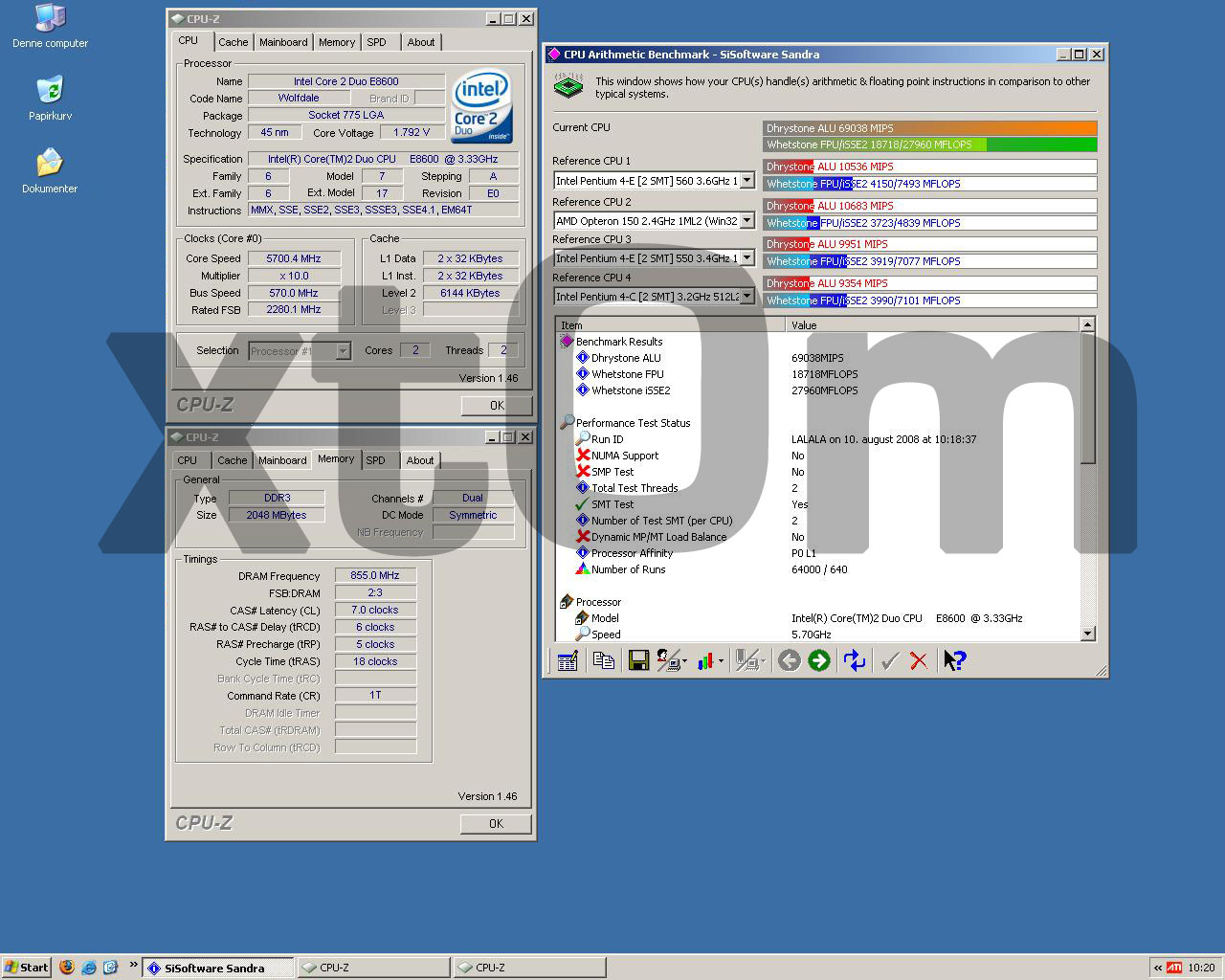Image resolution: width=1225 pixels, height=980 pixels.
Task: Open the Reference CPU 2 AMD Opteron dropdown
Action: (746, 221)
